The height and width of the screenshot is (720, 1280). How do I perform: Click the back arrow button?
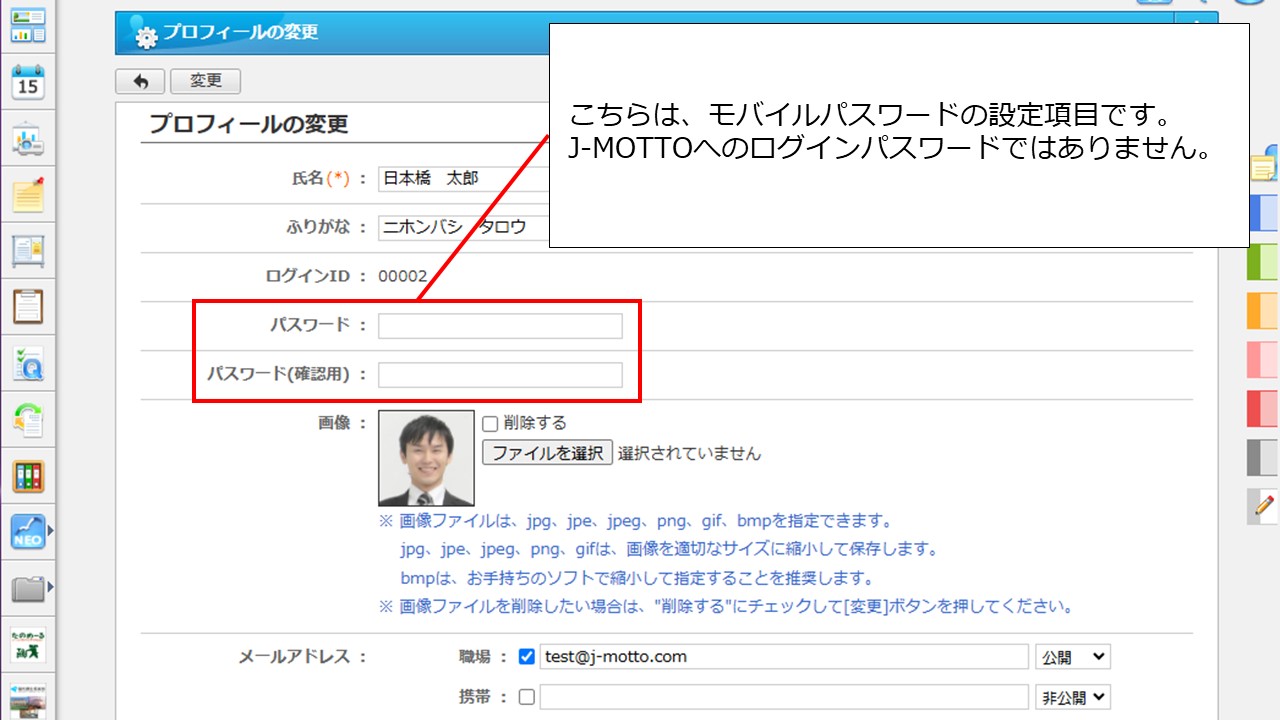(140, 82)
